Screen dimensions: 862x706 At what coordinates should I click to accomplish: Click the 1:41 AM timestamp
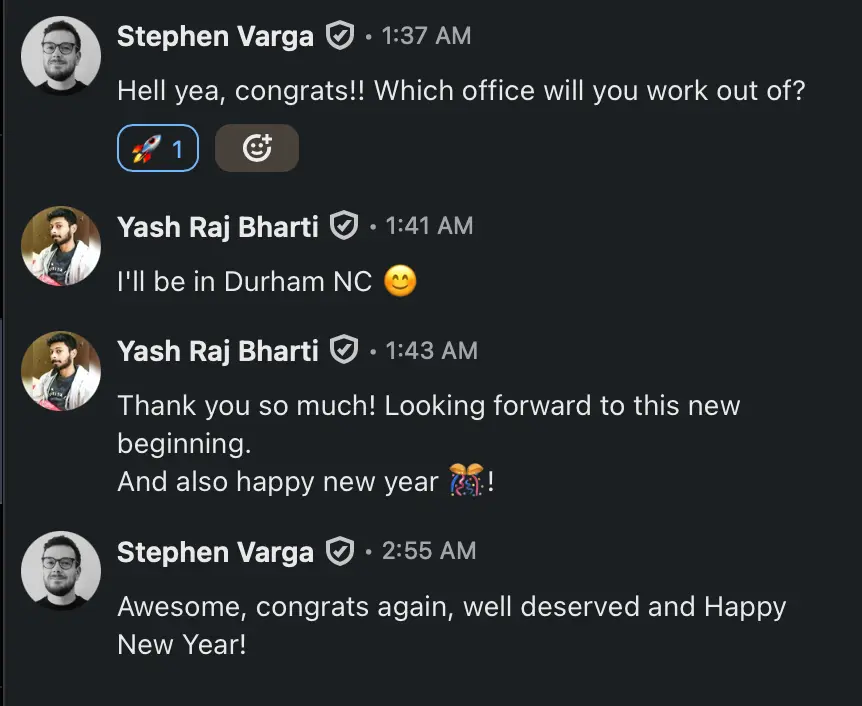(x=429, y=227)
